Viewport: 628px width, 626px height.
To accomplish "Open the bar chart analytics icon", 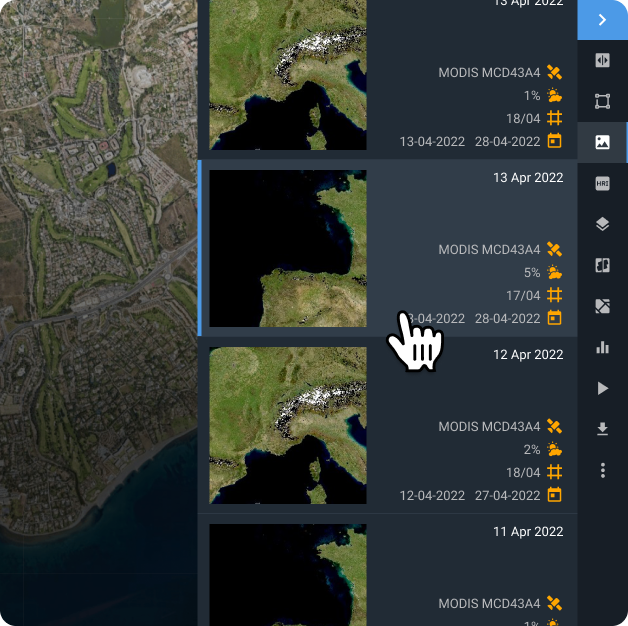I will 602,347.
